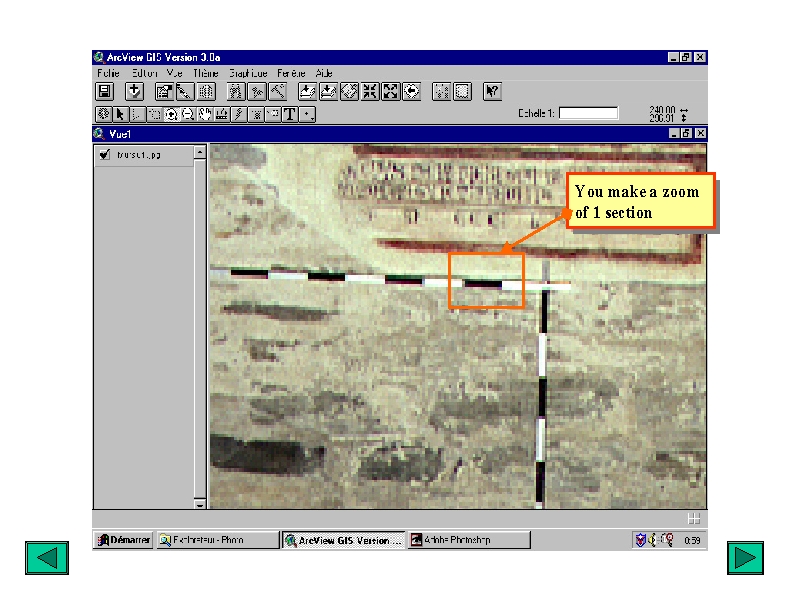This screenshot has height=600, width=800.
Task: Select the Vertex Edit tool
Action: point(137,114)
